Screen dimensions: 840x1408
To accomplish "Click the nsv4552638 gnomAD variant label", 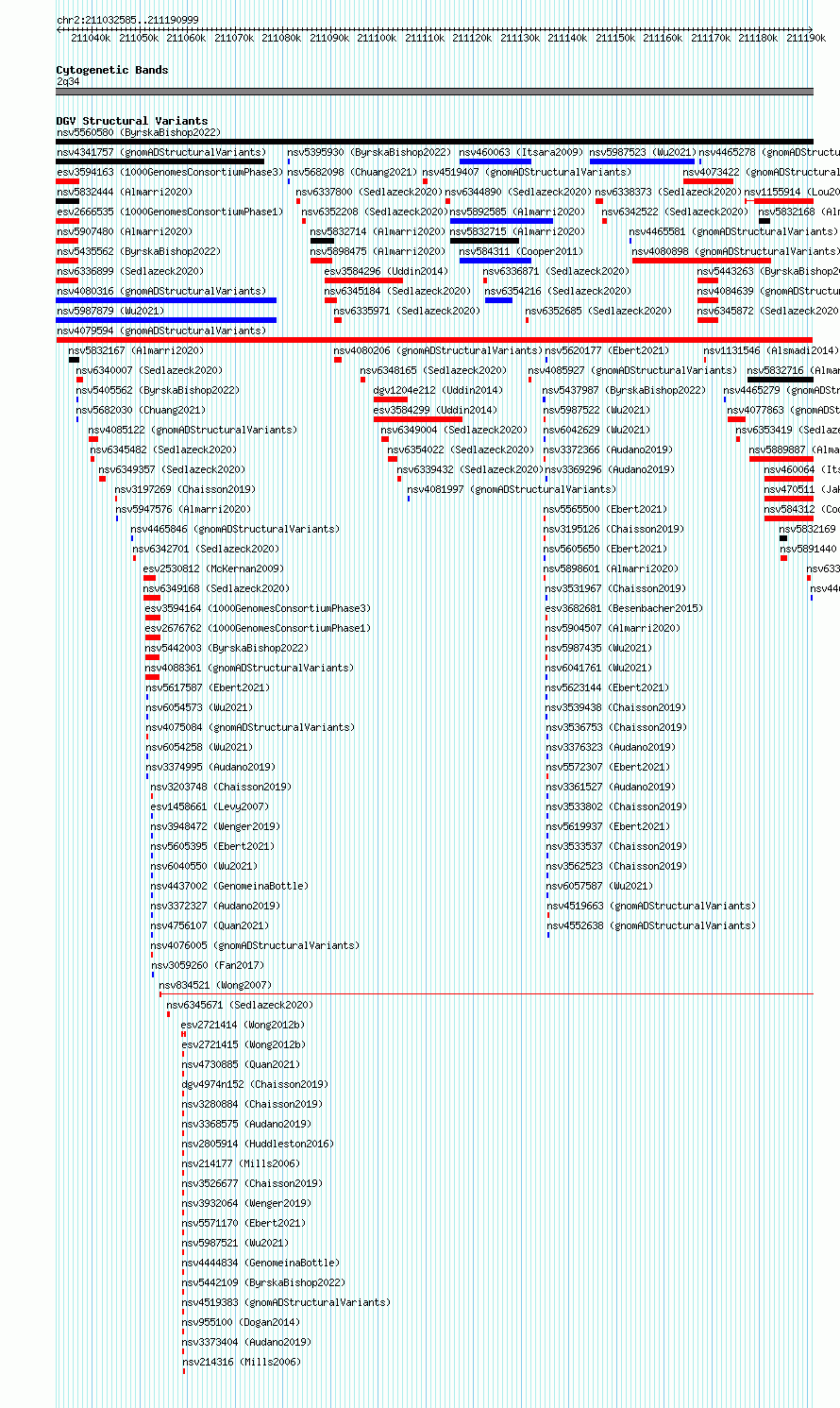I will point(652,926).
